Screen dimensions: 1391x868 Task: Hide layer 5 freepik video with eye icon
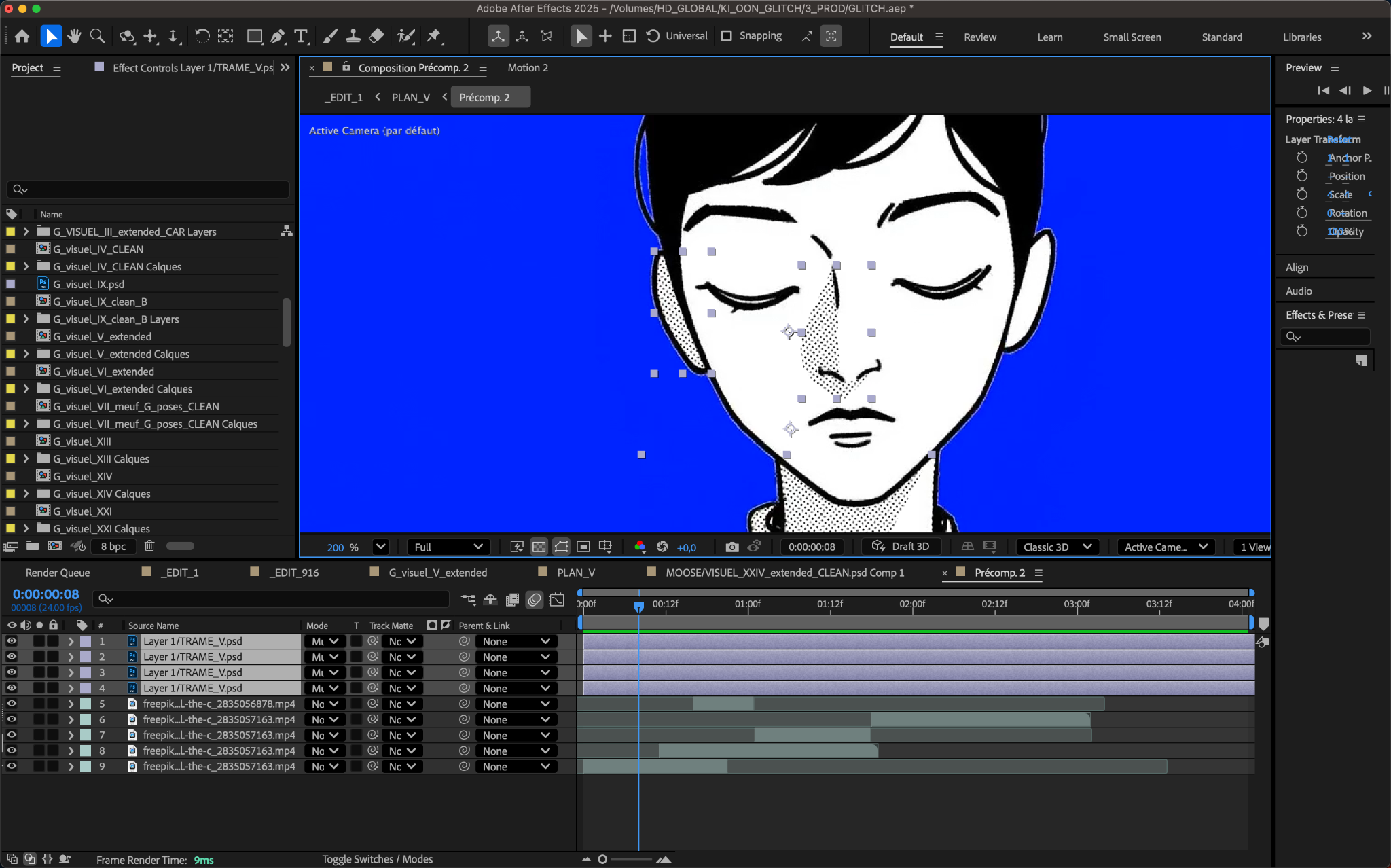pos(12,704)
